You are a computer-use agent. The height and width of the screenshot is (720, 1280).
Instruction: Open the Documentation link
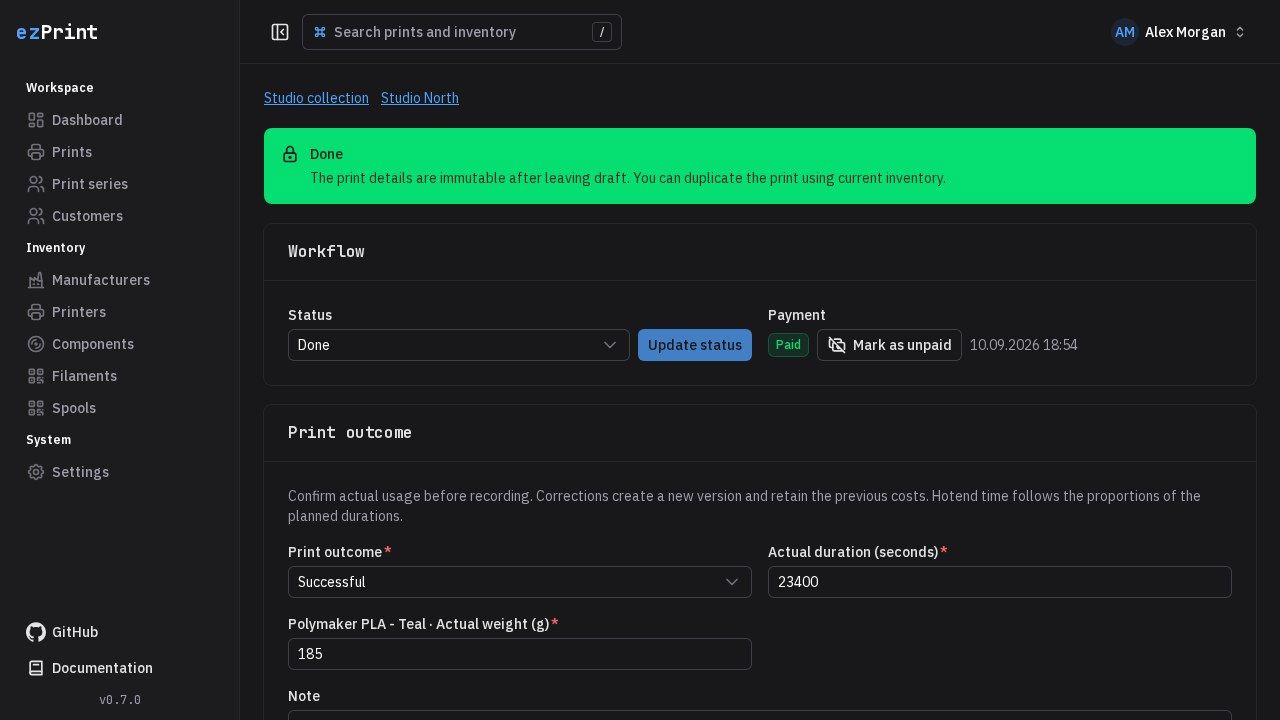pos(120,668)
